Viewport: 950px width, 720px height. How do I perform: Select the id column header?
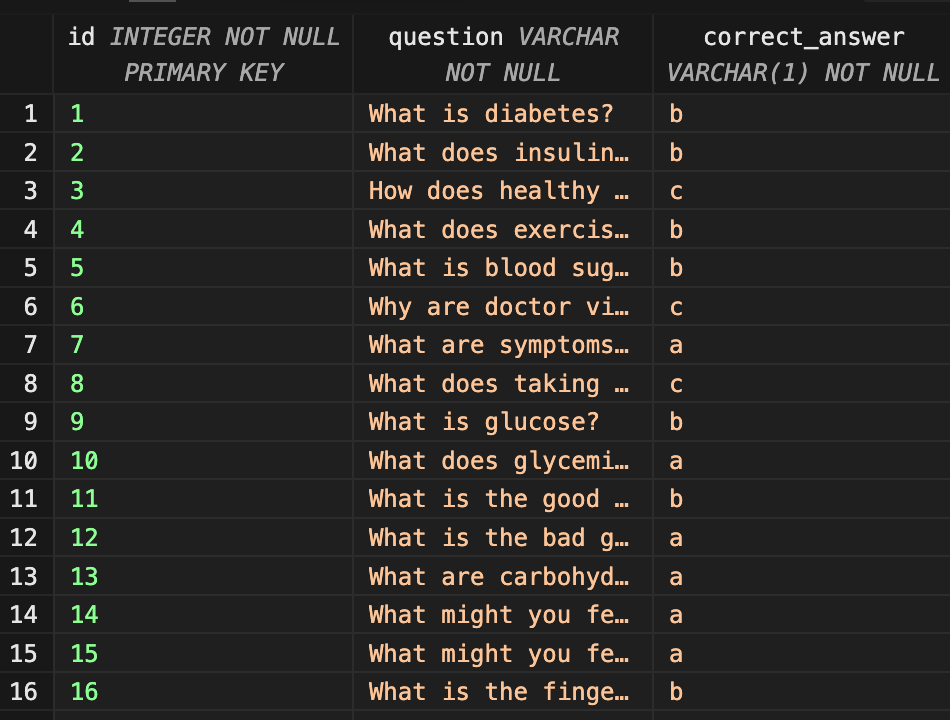pyautogui.click(x=204, y=55)
